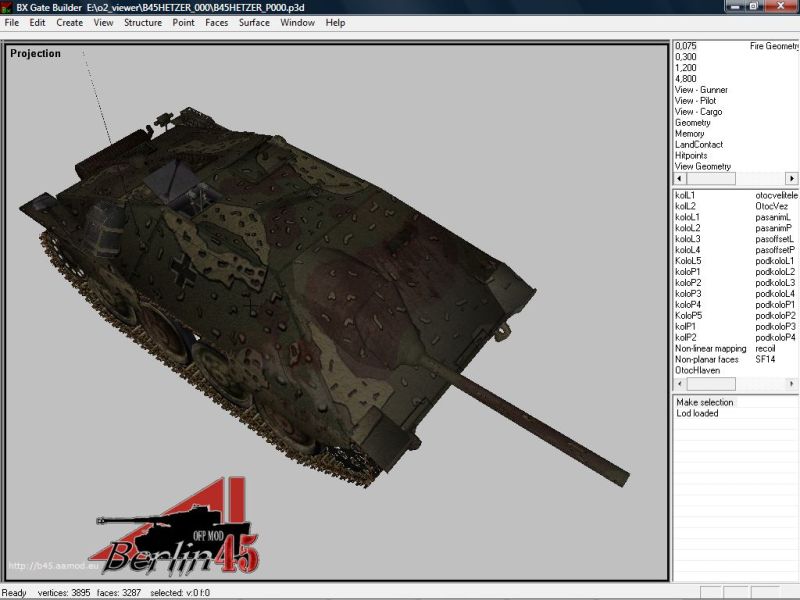
Task: Select the kolL1 named selection
Action: (685, 195)
